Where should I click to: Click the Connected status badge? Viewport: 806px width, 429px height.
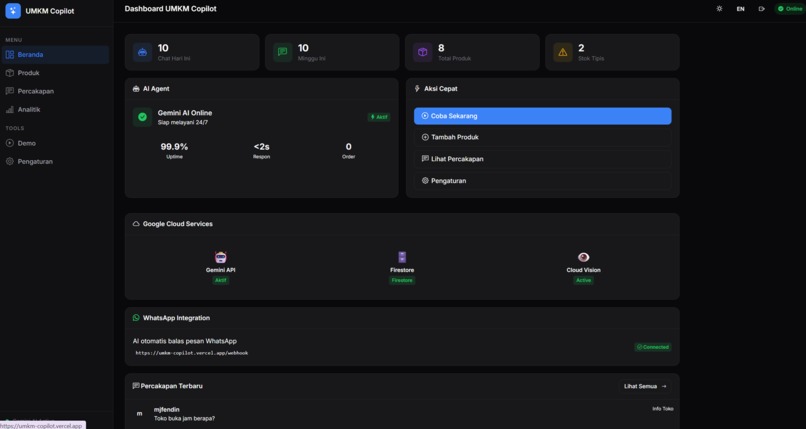[653, 347]
